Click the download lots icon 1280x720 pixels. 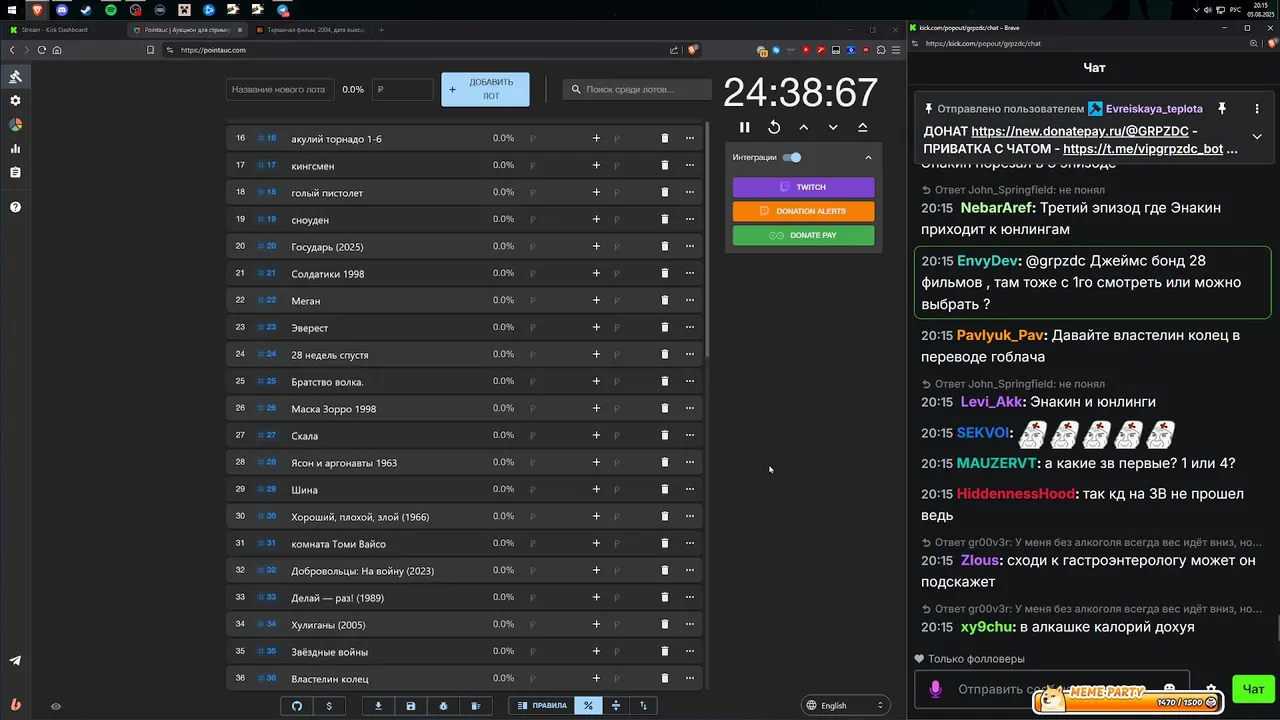(x=378, y=706)
